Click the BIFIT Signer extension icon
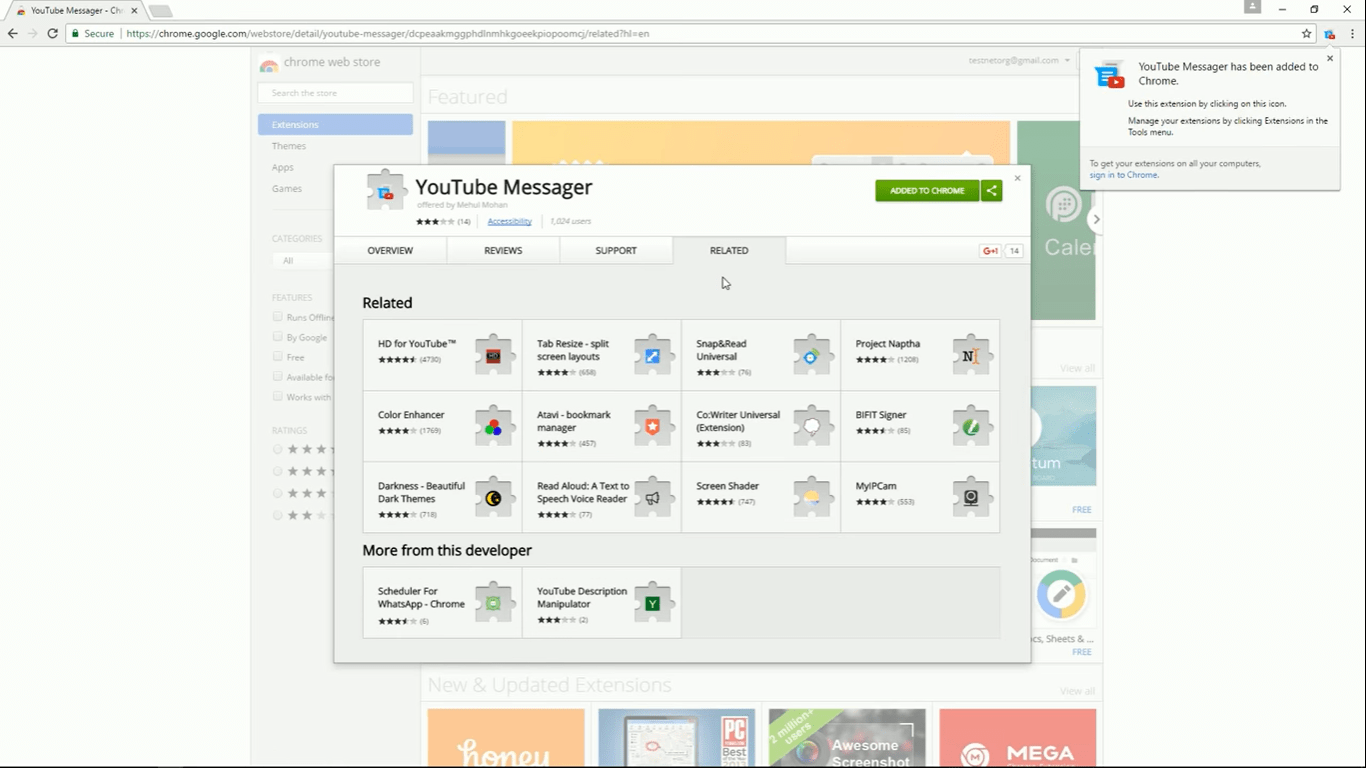 [x=971, y=426]
